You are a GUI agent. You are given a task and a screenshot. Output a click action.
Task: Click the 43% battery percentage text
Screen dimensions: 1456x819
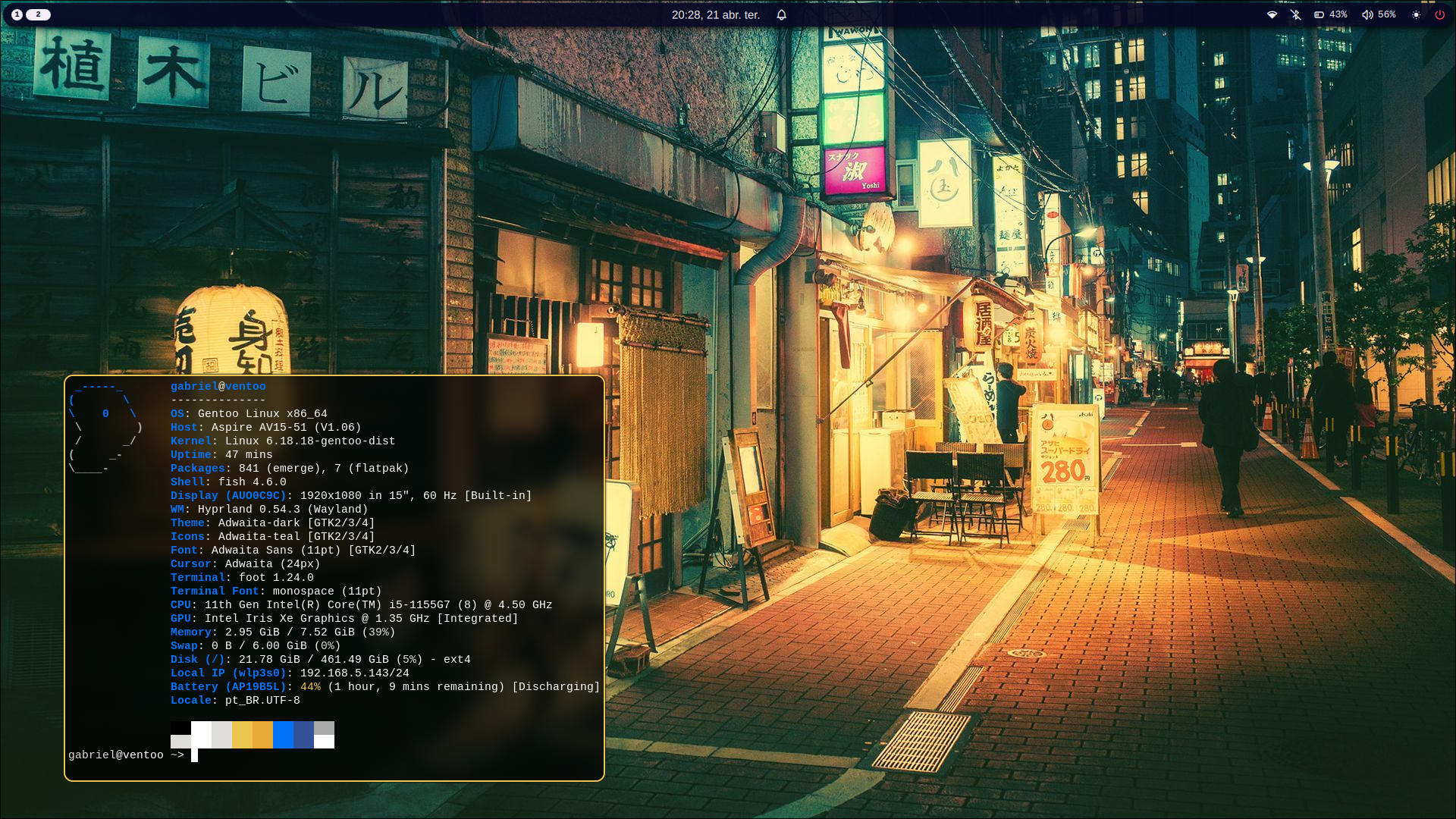pyautogui.click(x=1338, y=14)
